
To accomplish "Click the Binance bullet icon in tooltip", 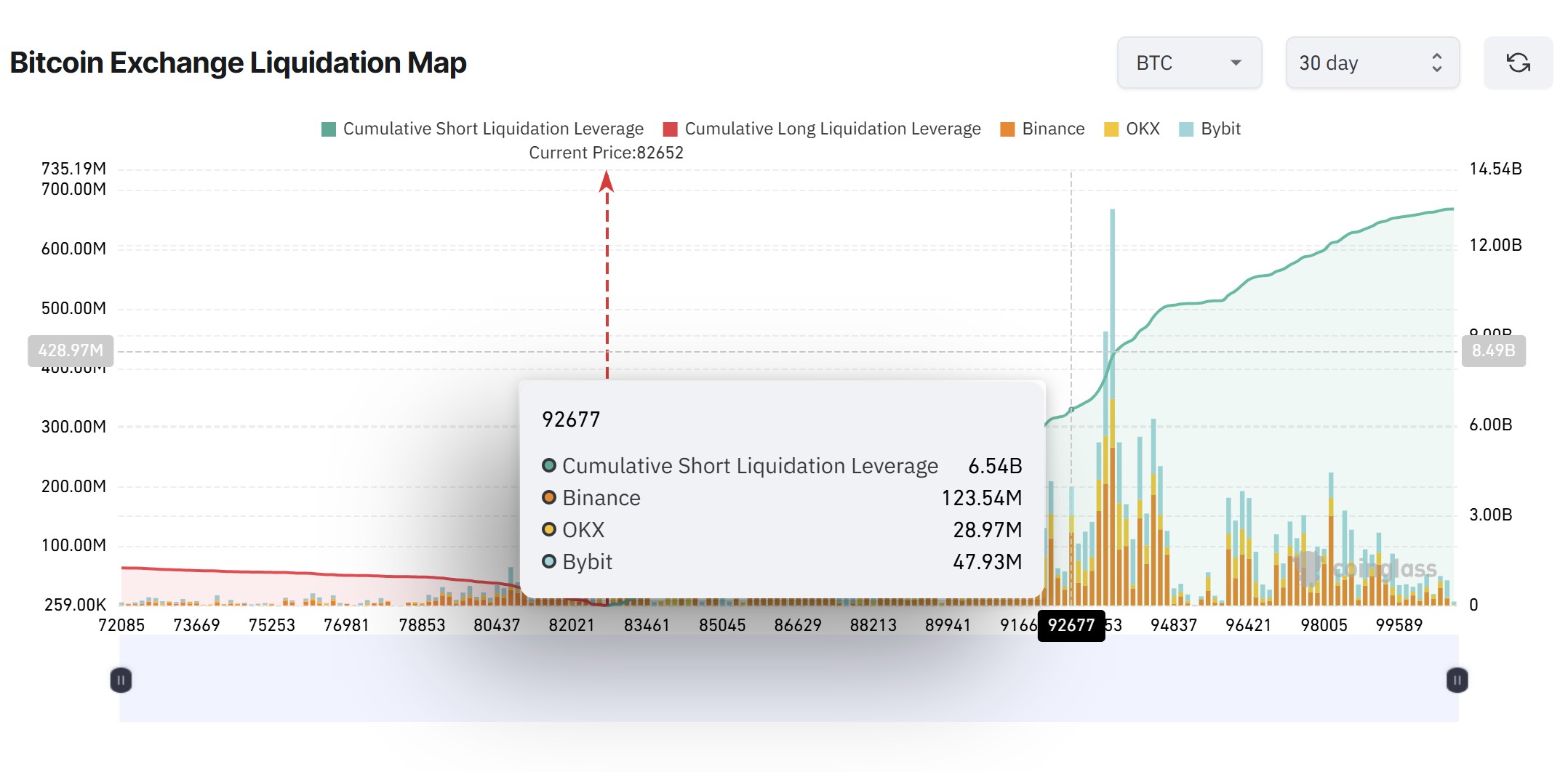I will (548, 498).
